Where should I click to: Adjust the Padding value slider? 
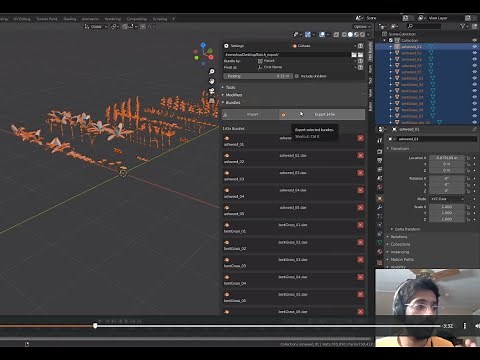(x=258, y=76)
